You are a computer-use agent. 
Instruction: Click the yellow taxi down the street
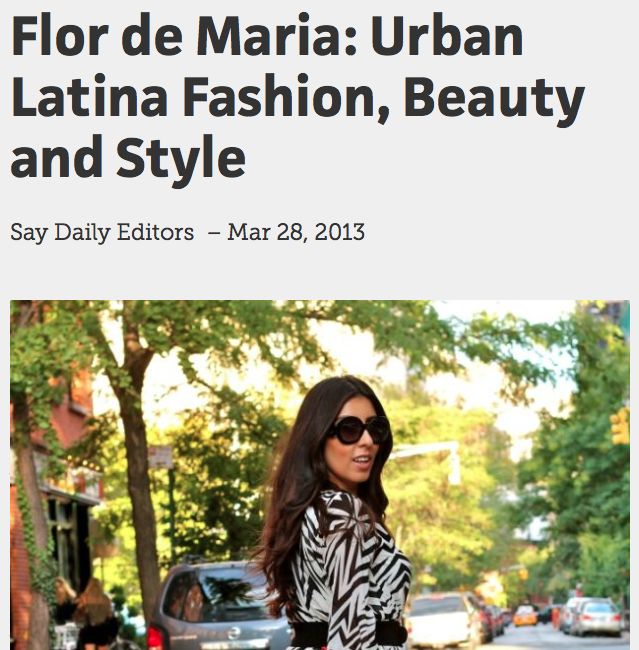click(x=525, y=615)
